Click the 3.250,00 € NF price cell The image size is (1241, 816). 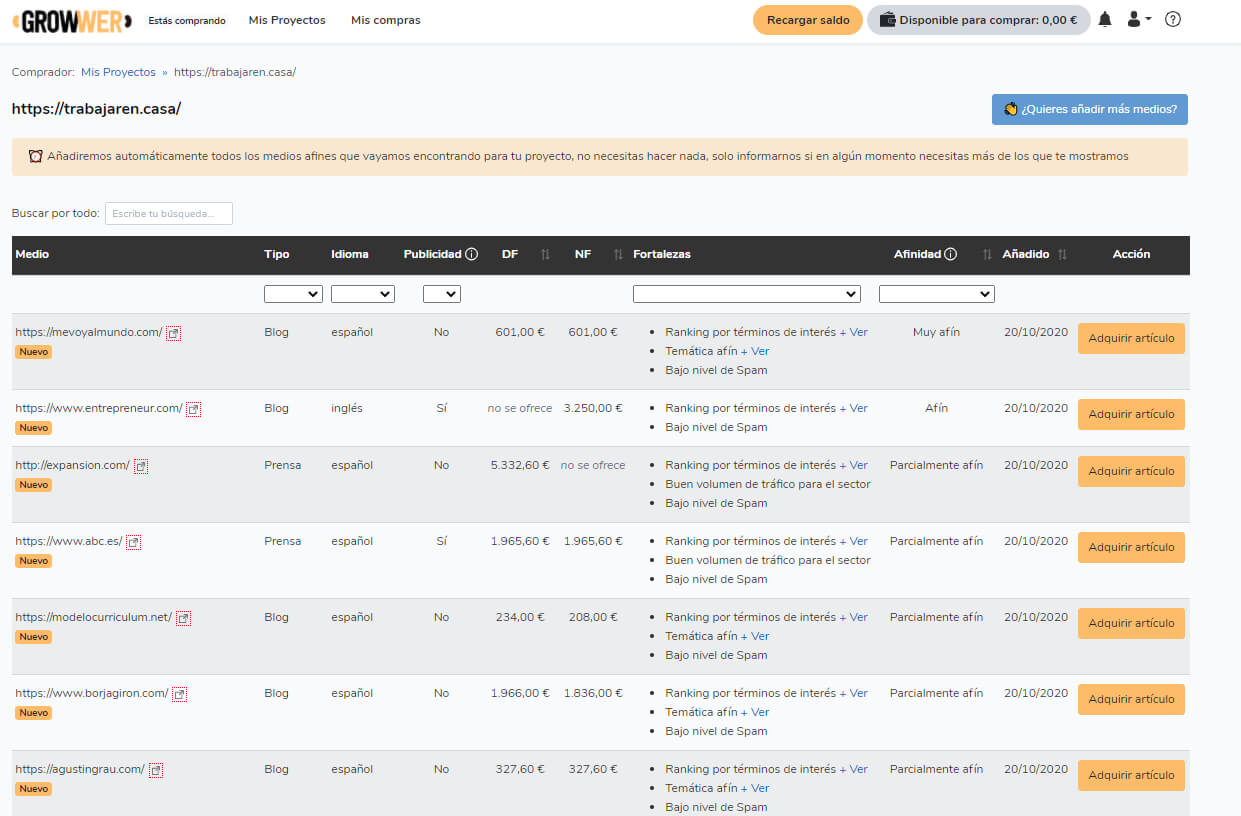pos(593,408)
